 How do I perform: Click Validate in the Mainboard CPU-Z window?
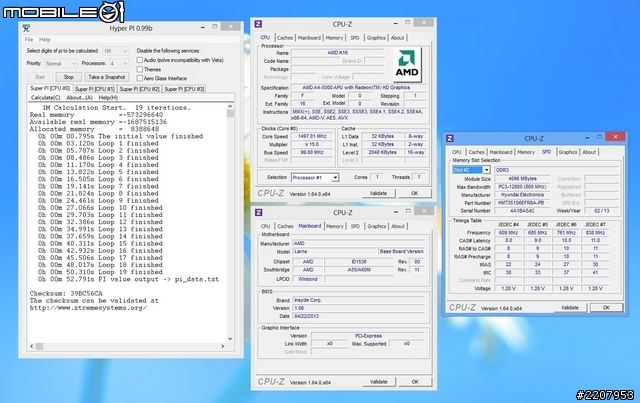(379, 382)
